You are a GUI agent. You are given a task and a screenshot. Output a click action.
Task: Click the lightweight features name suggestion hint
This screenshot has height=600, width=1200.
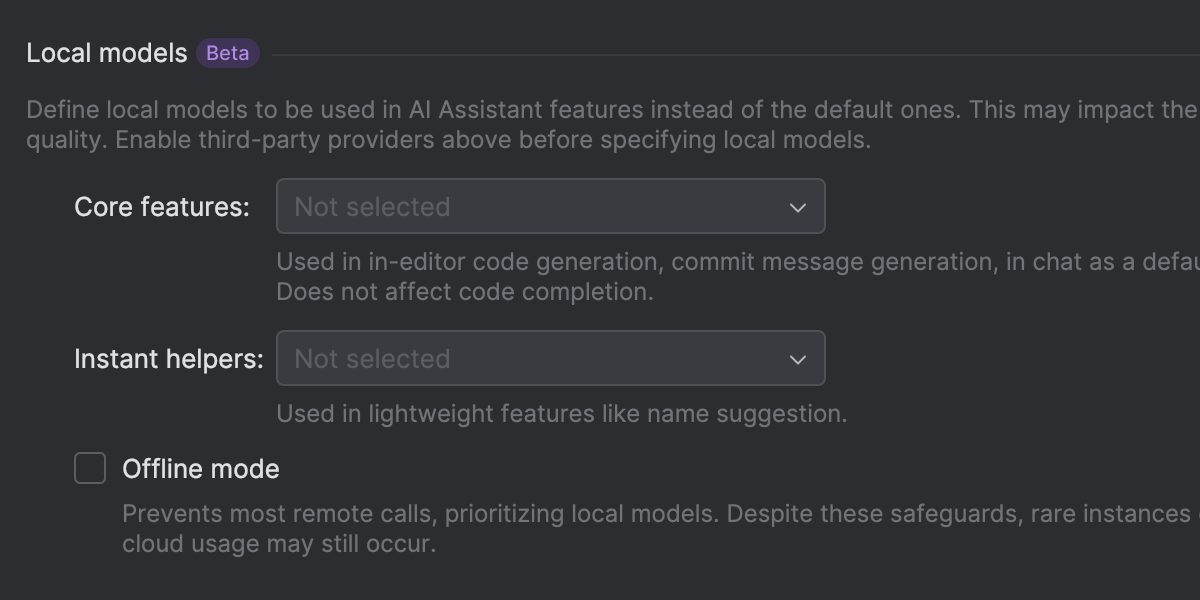[x=561, y=414]
